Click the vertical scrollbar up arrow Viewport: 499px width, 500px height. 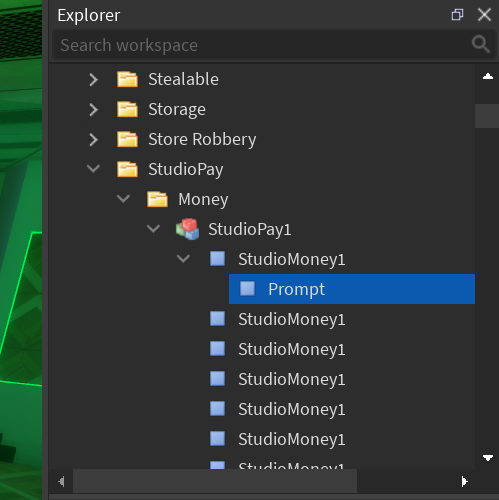(x=488, y=77)
